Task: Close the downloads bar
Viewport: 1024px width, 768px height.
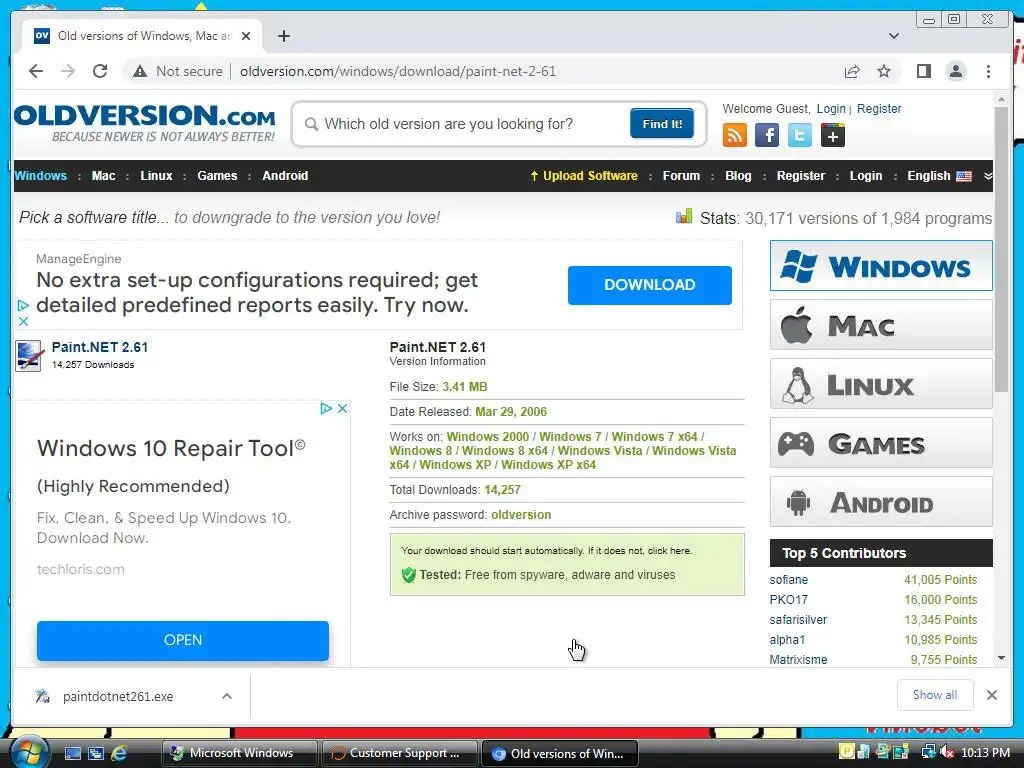Action: 991,695
